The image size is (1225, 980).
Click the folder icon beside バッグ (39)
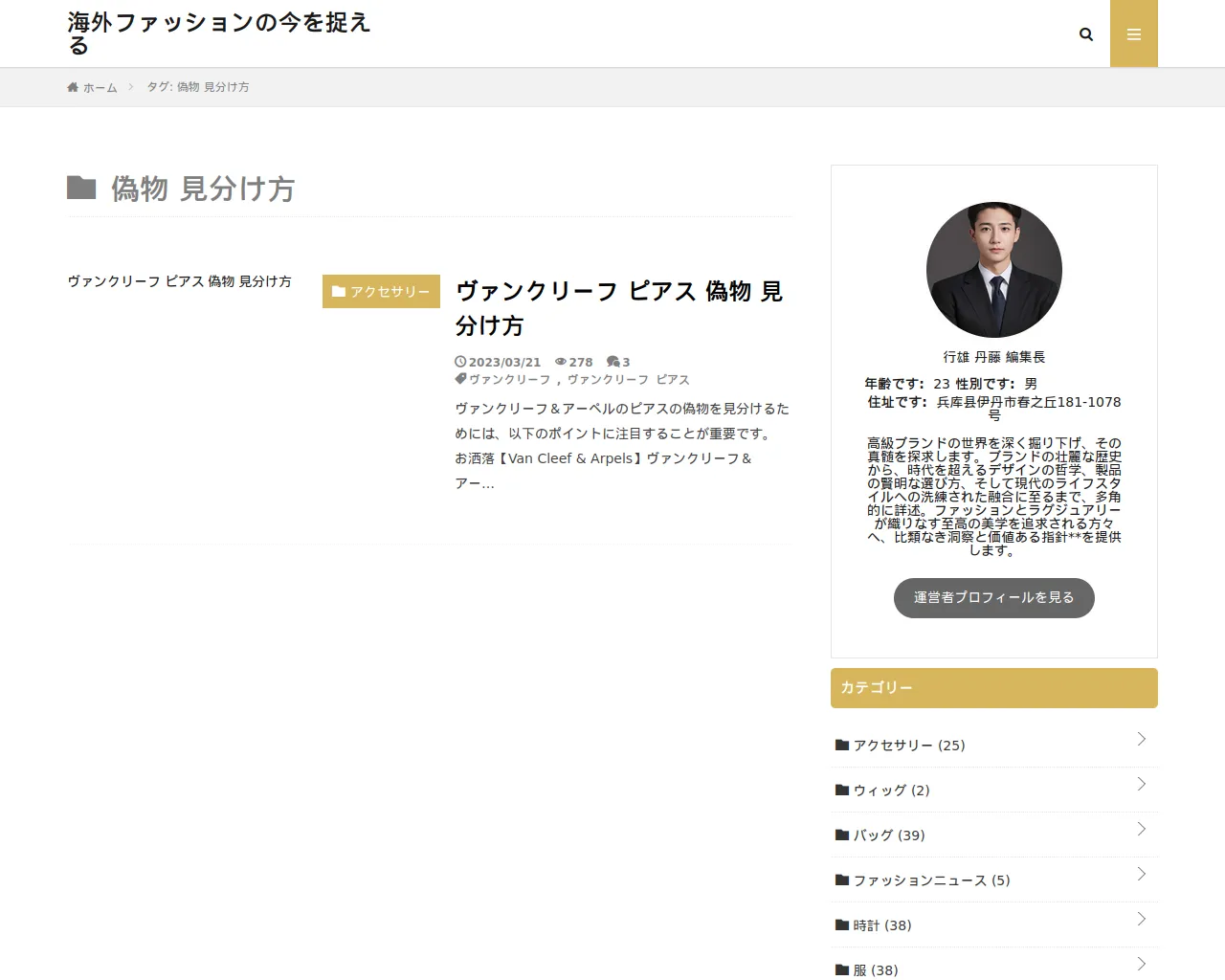tap(842, 835)
